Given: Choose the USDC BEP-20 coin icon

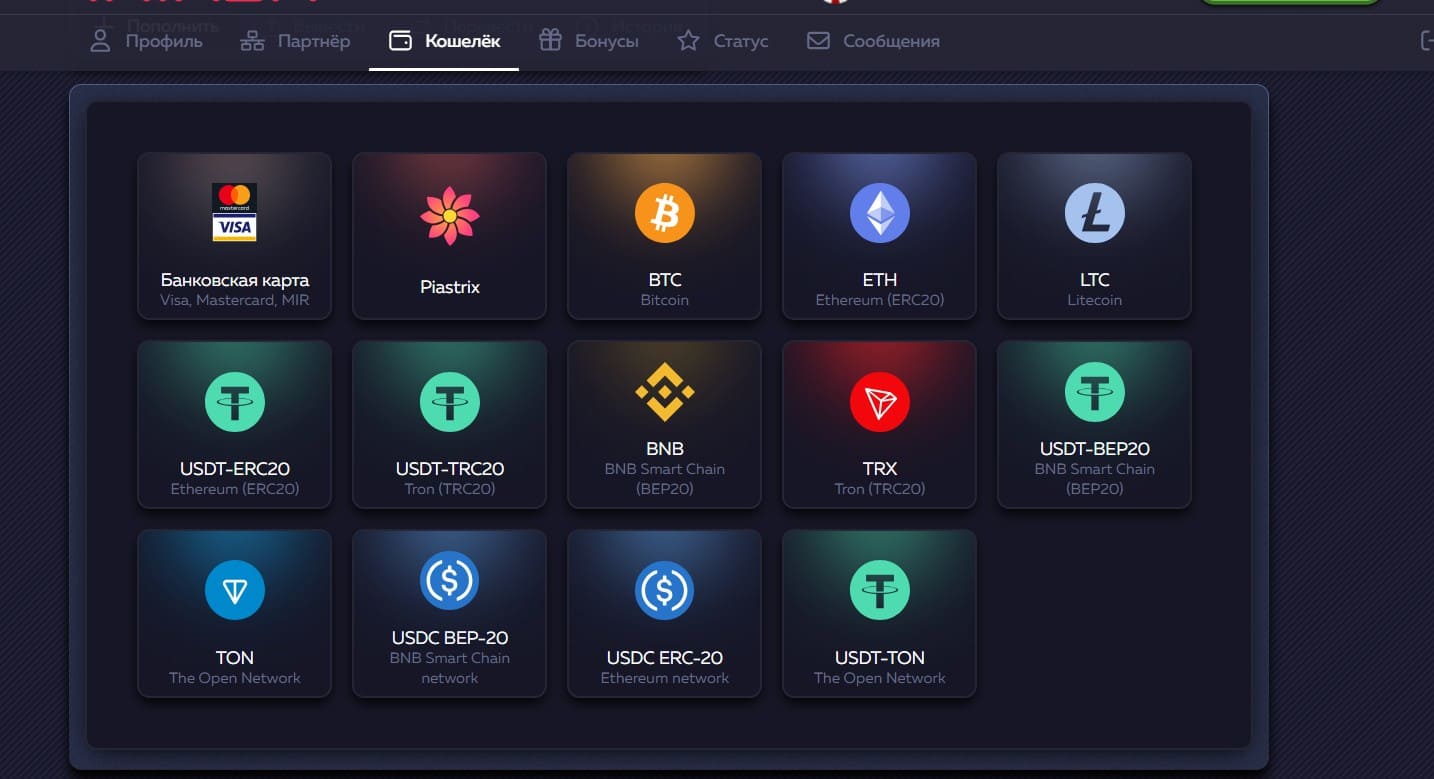Looking at the screenshot, I should pos(449,580).
